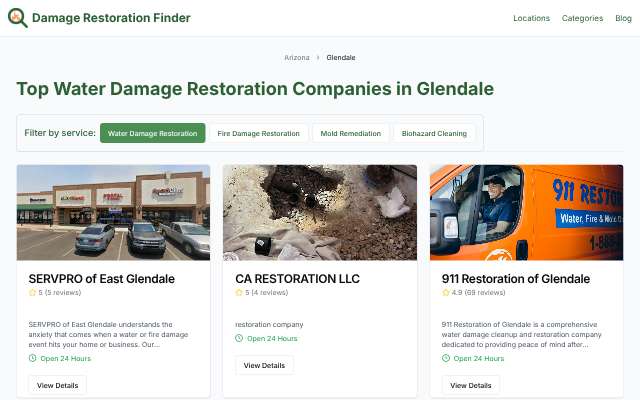Viewport: 640px width, 400px height.
Task: View Details for CA RESTORATION LLC
Action: pyautogui.click(x=264, y=365)
